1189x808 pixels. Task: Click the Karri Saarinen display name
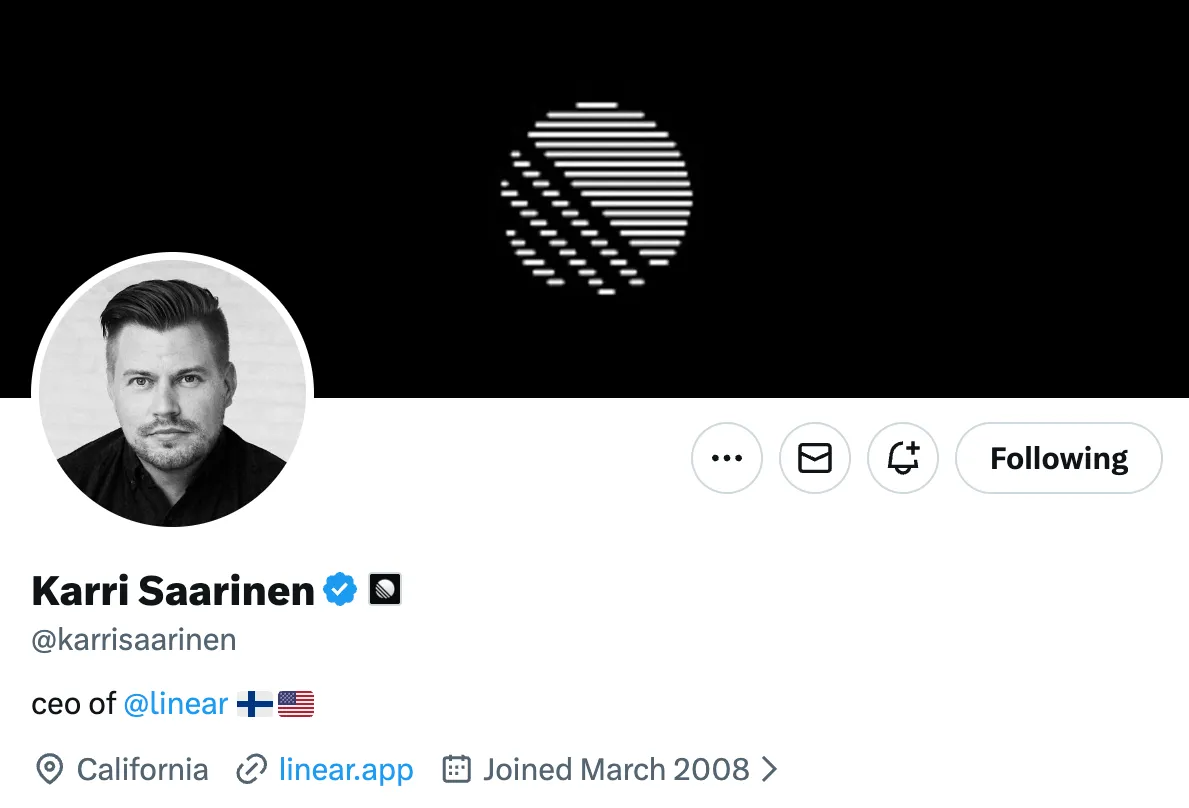click(173, 591)
